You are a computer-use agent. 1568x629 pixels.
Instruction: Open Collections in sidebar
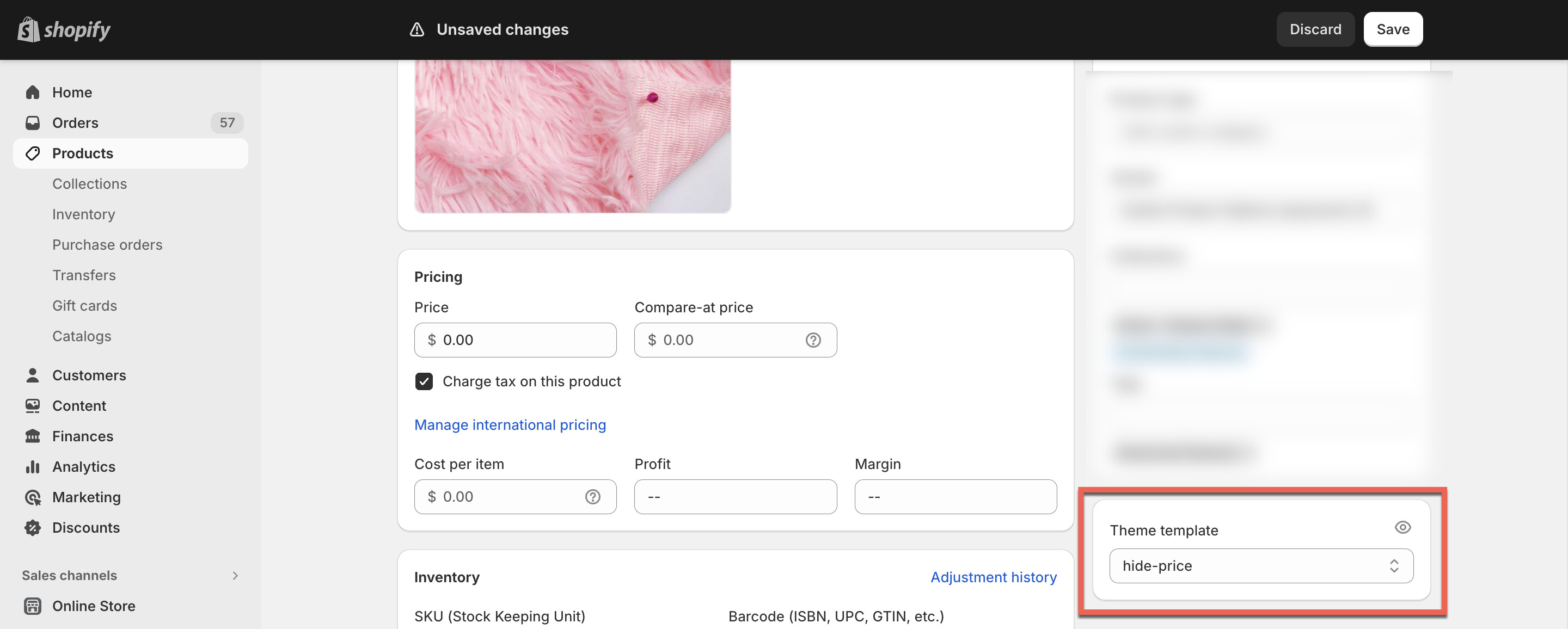(x=89, y=184)
